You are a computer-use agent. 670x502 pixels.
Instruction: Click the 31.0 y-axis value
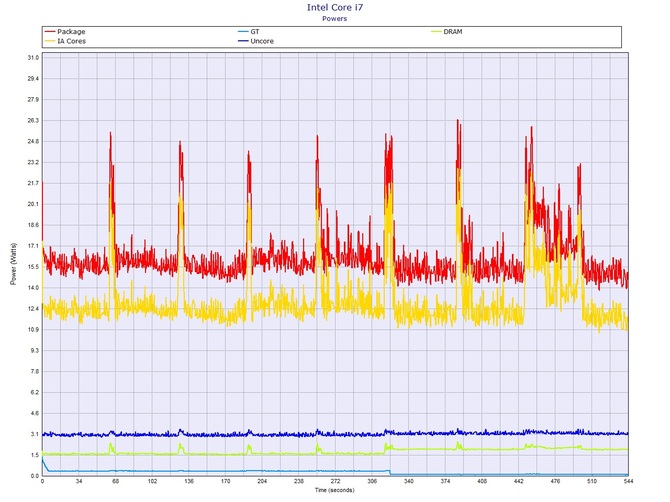pyautogui.click(x=33, y=58)
